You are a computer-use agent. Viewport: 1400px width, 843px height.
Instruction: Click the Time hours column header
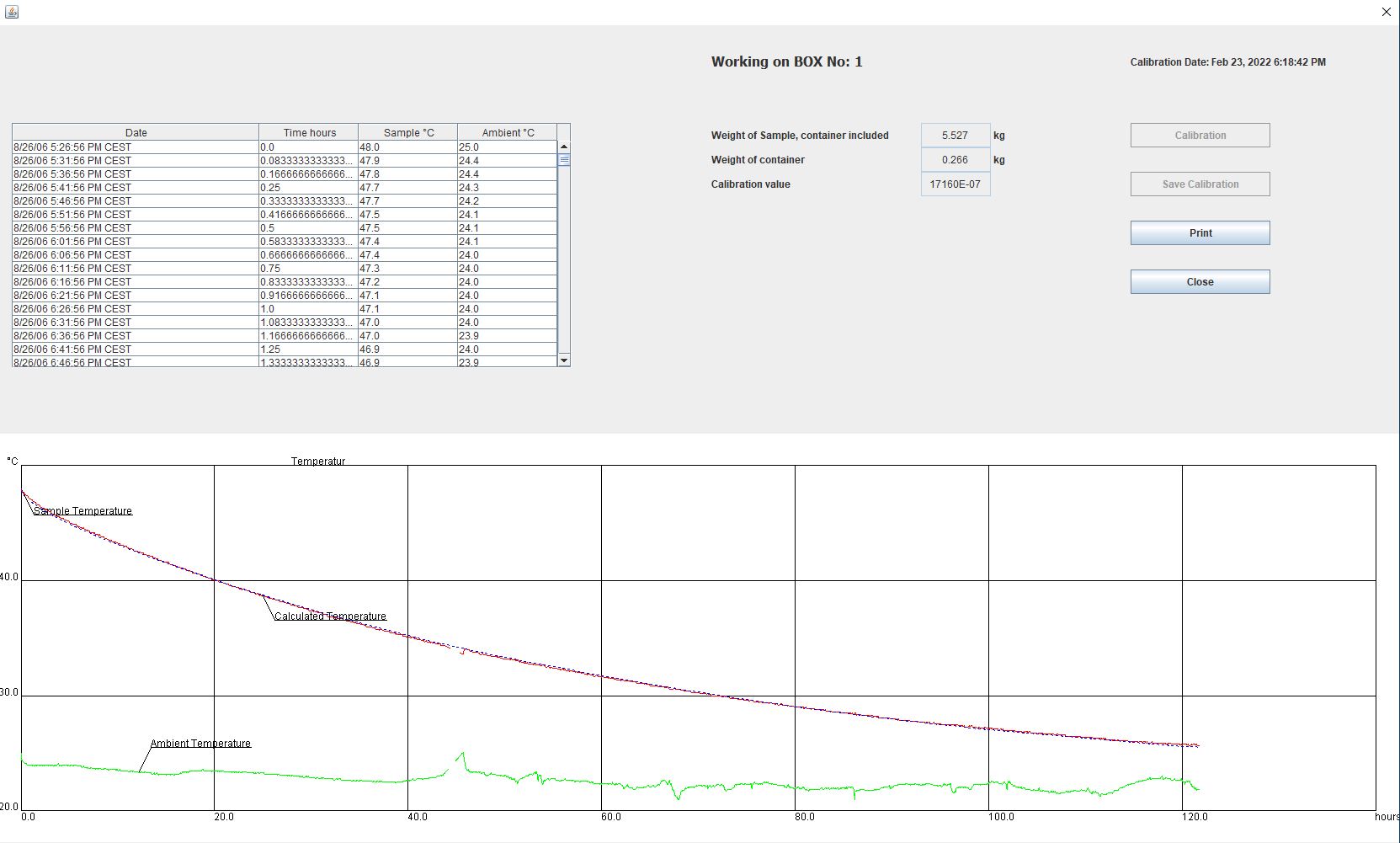tap(309, 132)
